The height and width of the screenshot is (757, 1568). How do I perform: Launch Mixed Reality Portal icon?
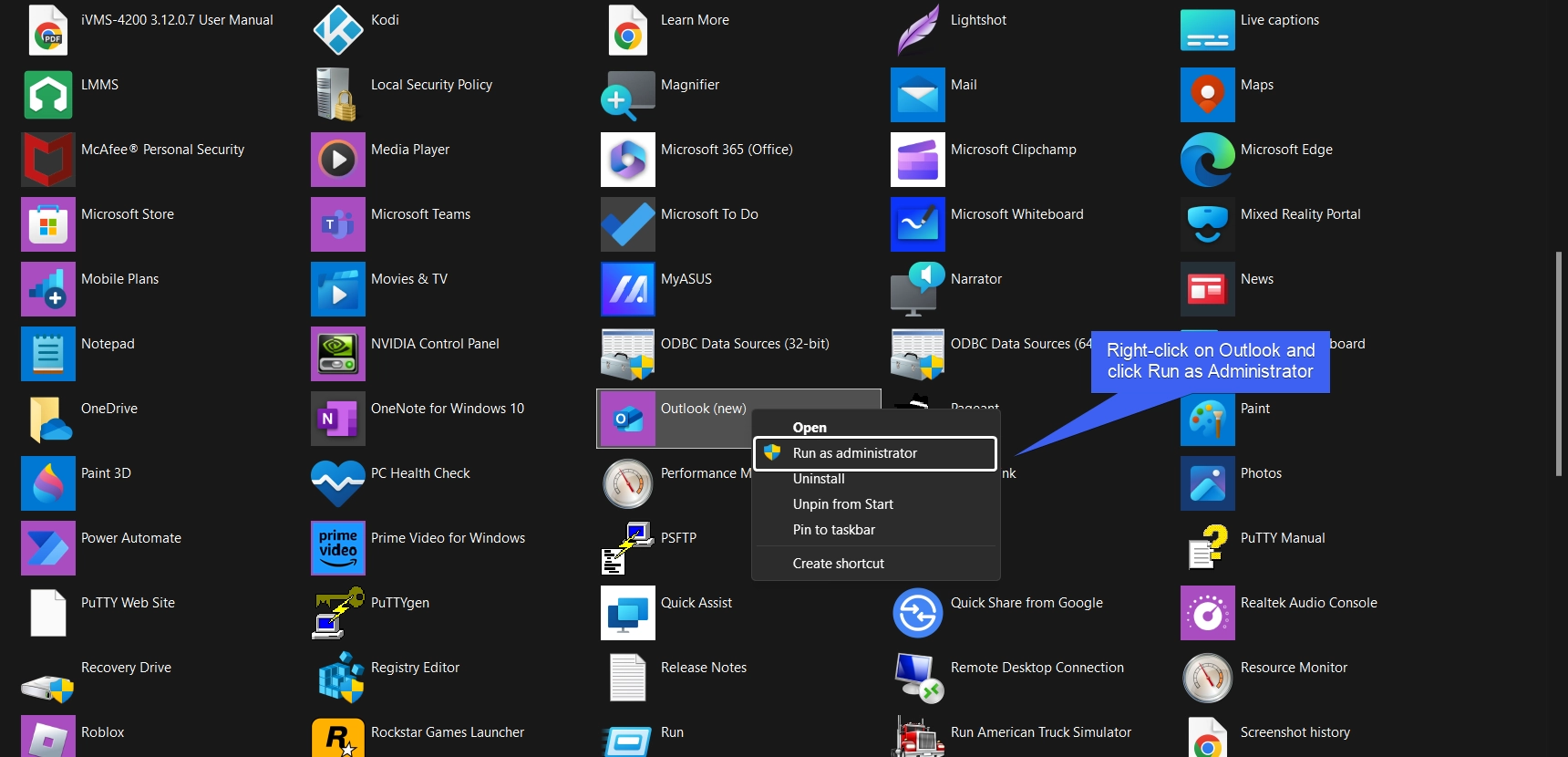coord(1208,224)
